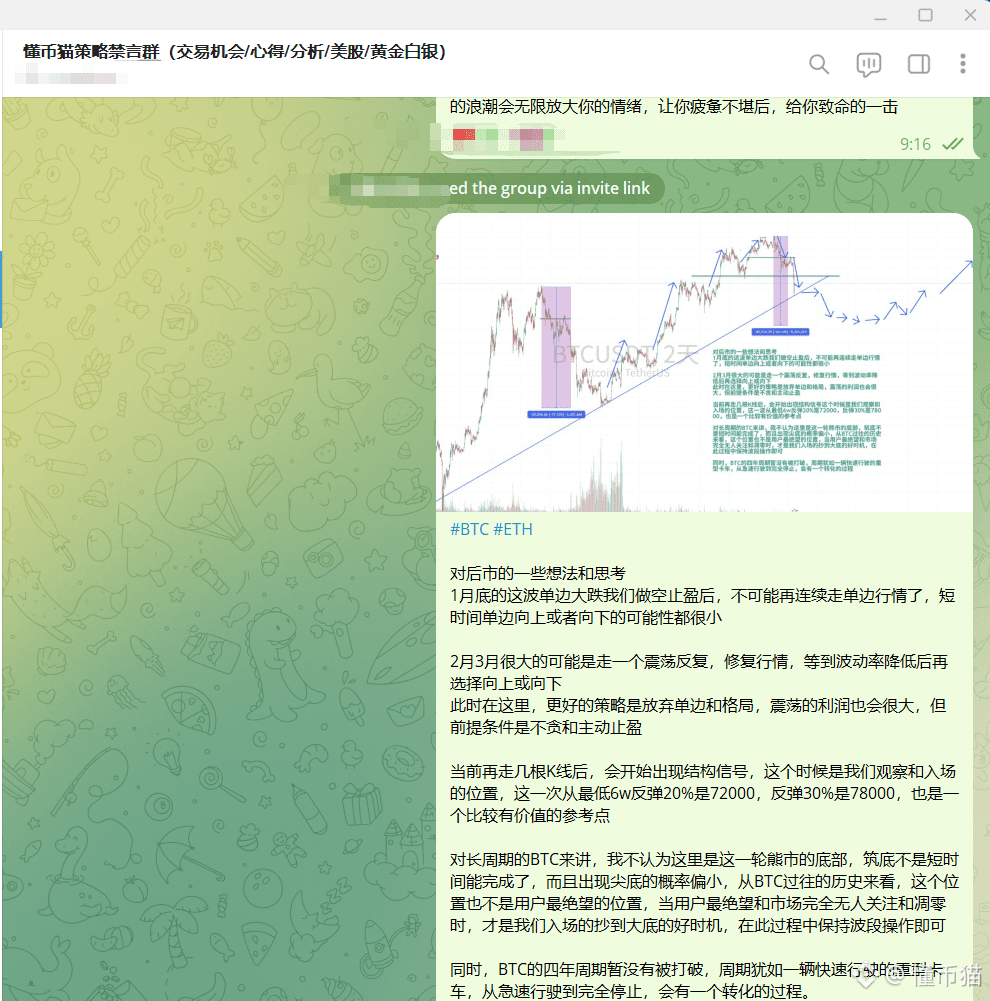Click the 9:16 message timestamp
Image resolution: width=990 pixels, height=1001 pixels.
915,144
